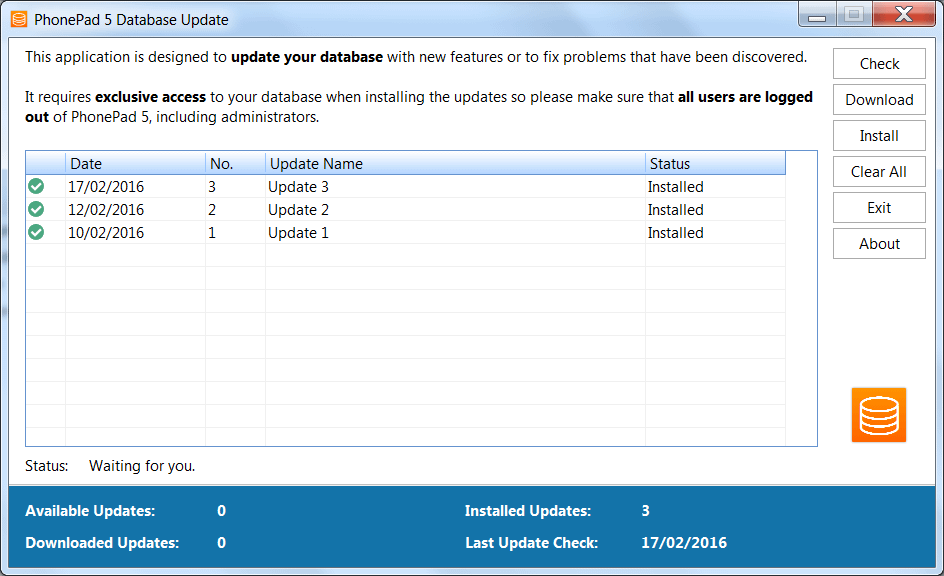The width and height of the screenshot is (944, 576).
Task: Minimize the PhonePad 5 Database Update window
Action: (x=817, y=15)
